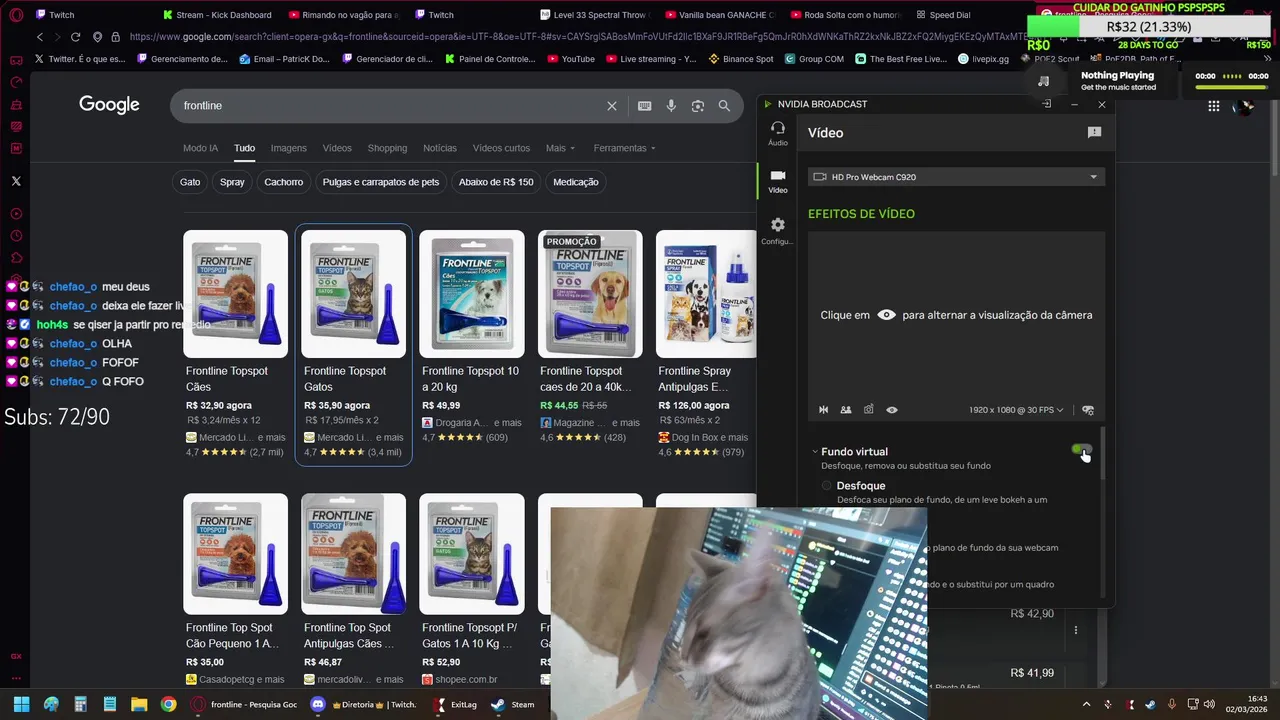Open 1920 x 1080 @ 30 FPS dropdown
1280x720 pixels.
click(1016, 410)
